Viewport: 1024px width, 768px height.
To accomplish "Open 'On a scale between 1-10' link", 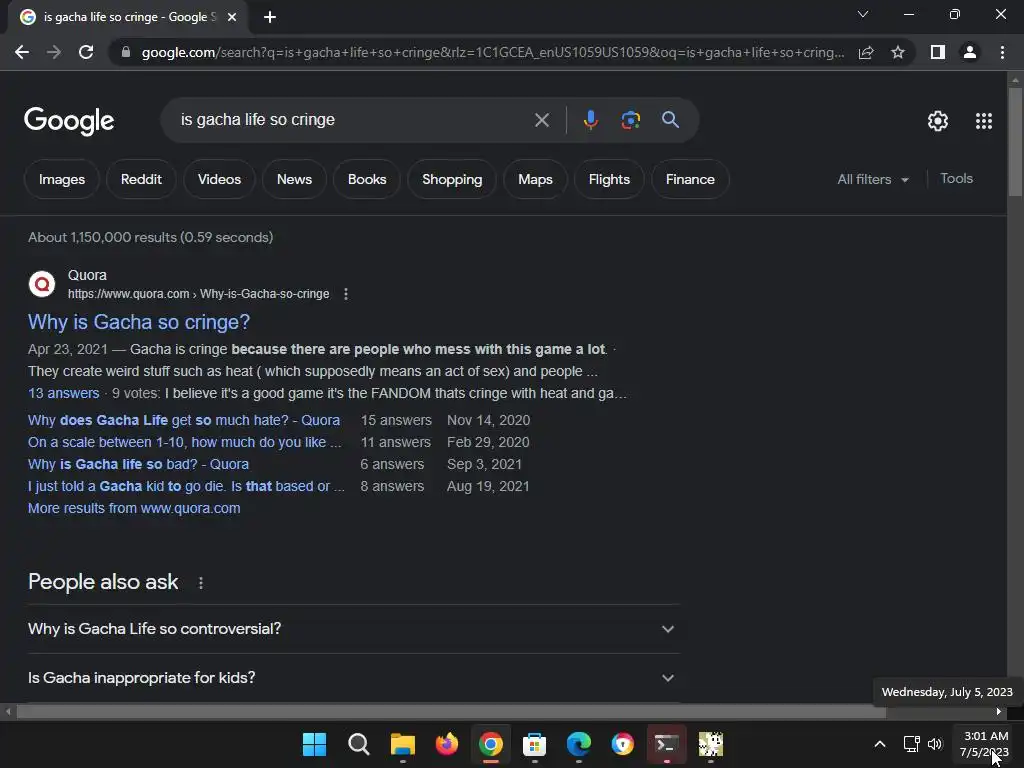I will coord(184,442).
